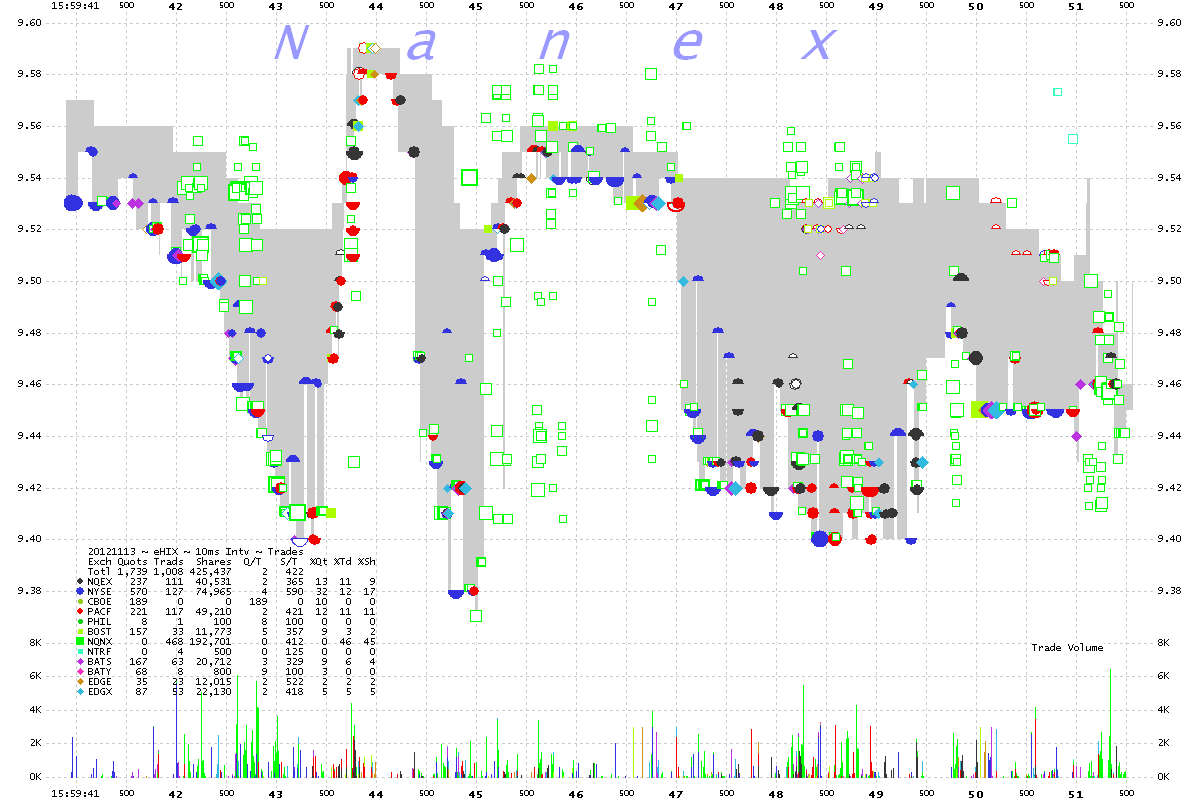Select the CBOE olive dot legend marker
The height and width of the screenshot is (800, 1200).
click(79, 600)
